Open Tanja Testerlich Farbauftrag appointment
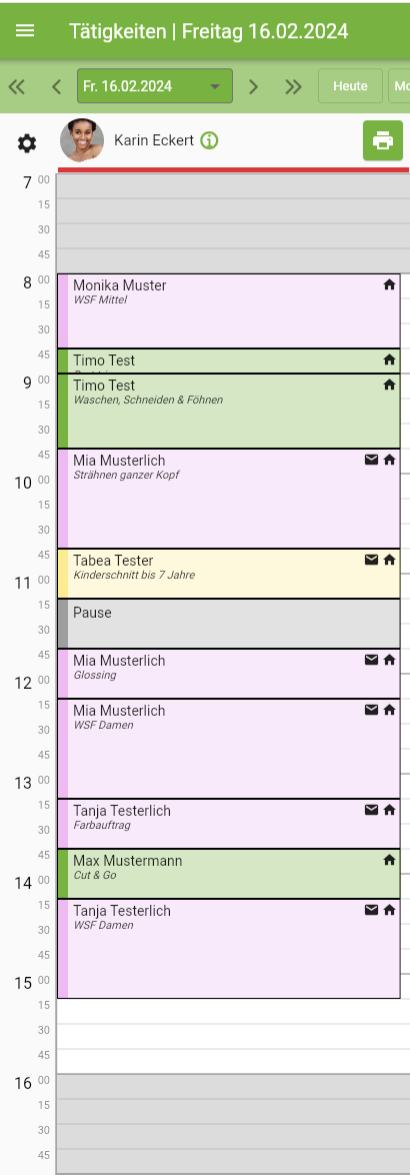 229,824
